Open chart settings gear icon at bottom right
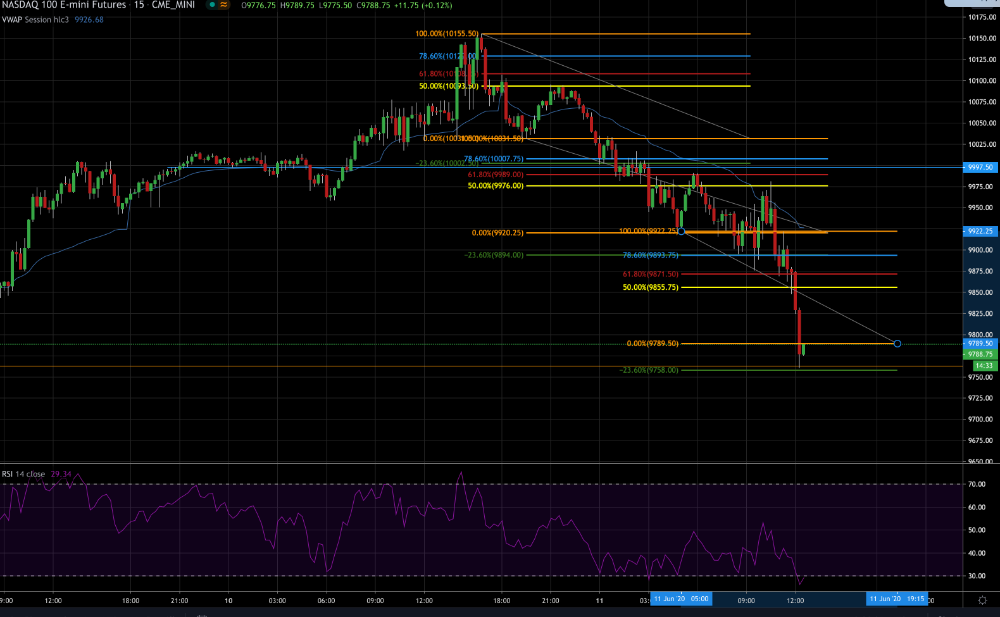 (x=982, y=600)
